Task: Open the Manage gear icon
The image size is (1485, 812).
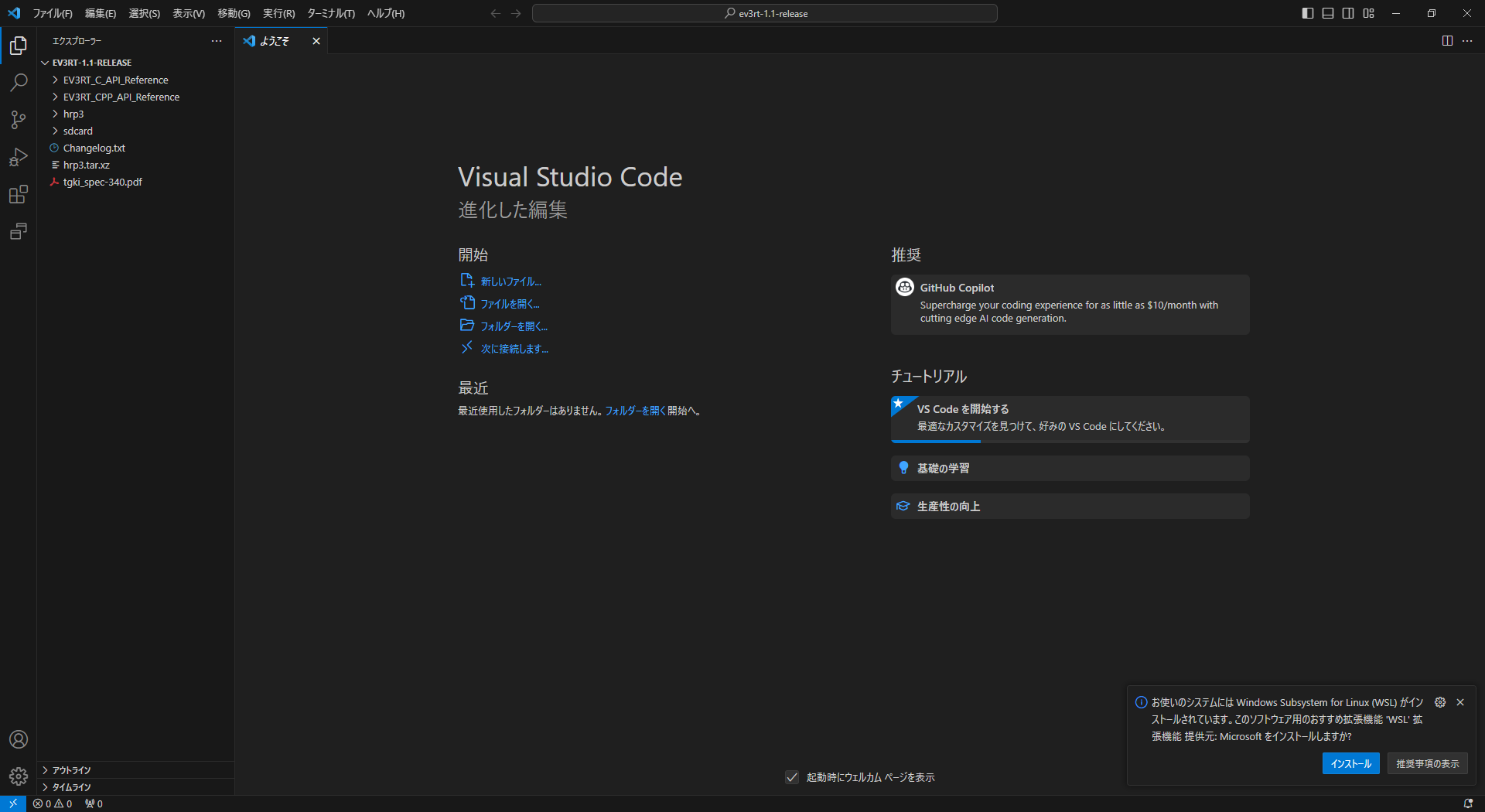Action: tap(19, 776)
